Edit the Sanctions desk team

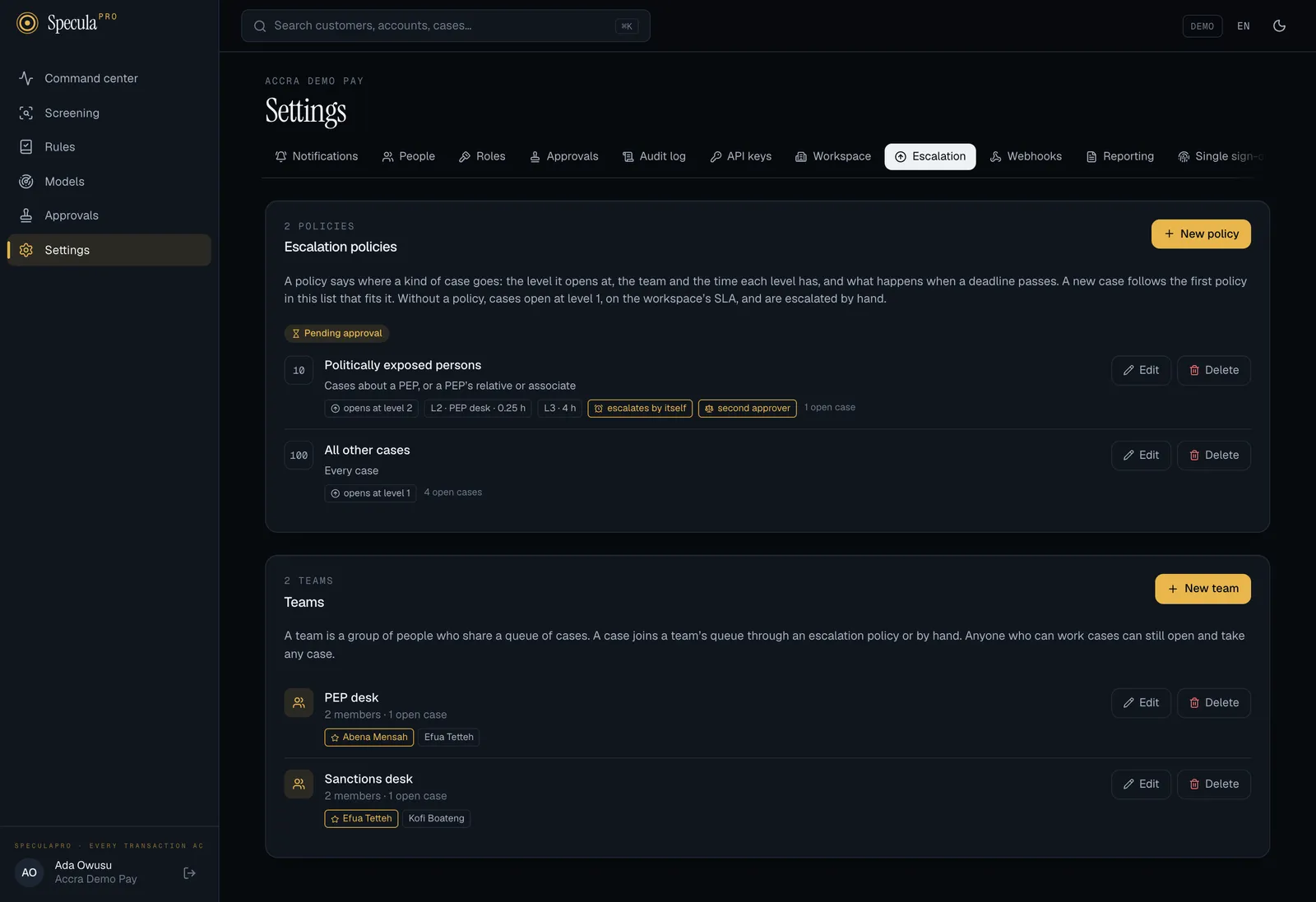[1141, 784]
